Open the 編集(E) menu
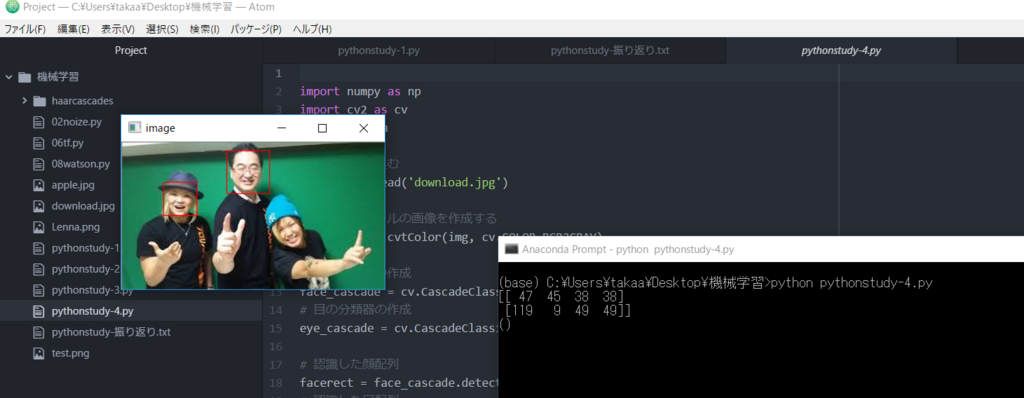 click(73, 29)
